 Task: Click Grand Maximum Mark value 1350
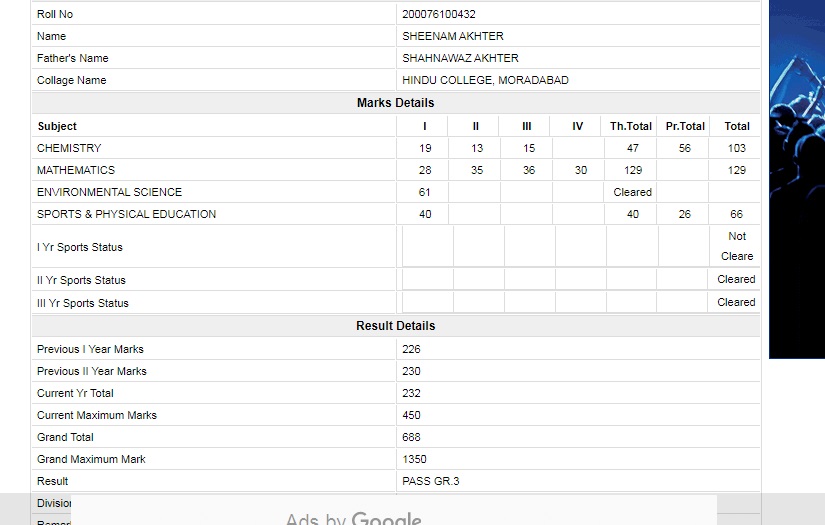(x=414, y=460)
